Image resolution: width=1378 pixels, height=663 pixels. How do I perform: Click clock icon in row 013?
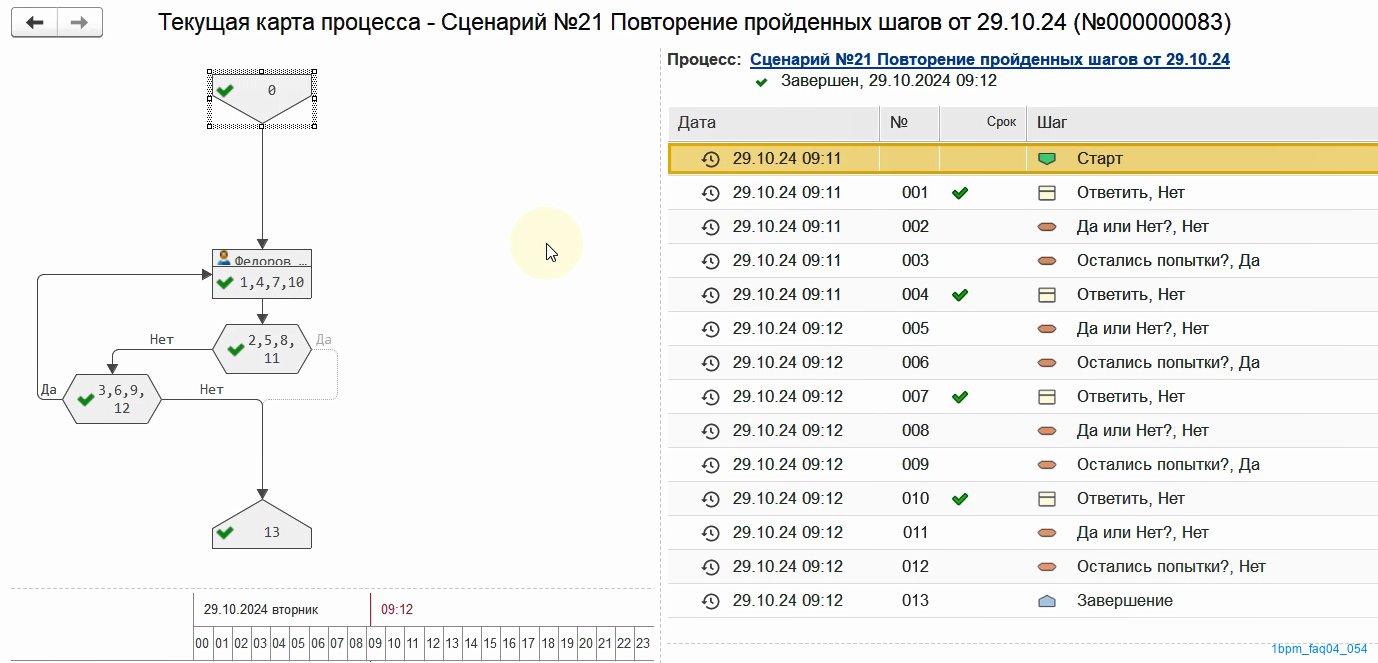point(710,601)
